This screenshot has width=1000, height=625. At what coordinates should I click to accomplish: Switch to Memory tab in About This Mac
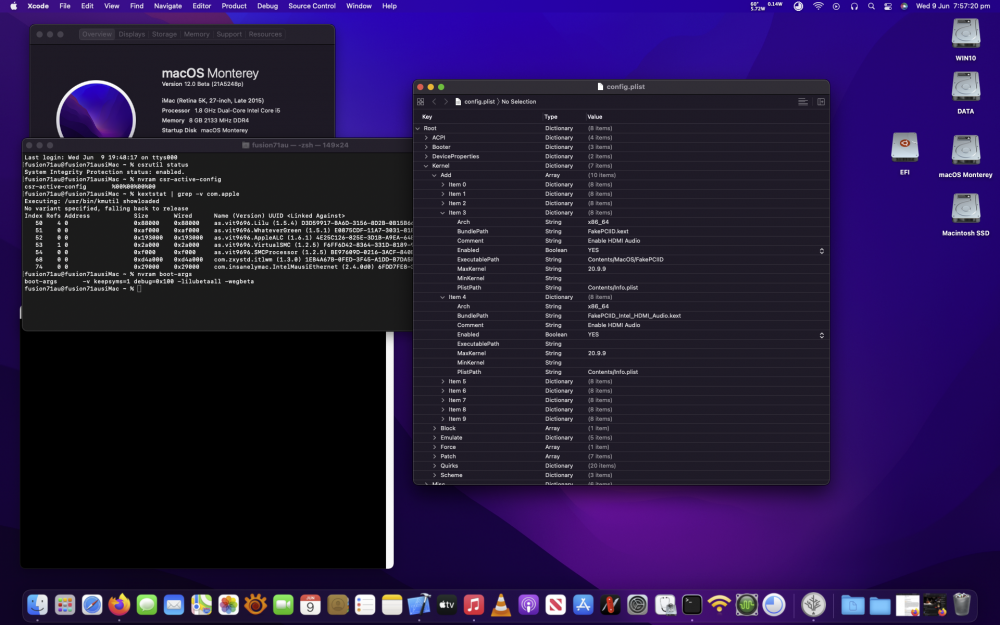click(196, 34)
